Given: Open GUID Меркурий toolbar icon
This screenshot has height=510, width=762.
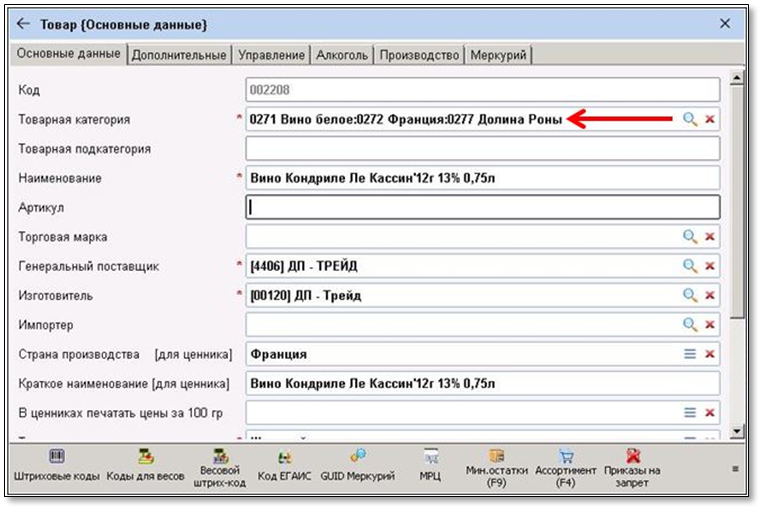Looking at the screenshot, I should tap(357, 465).
